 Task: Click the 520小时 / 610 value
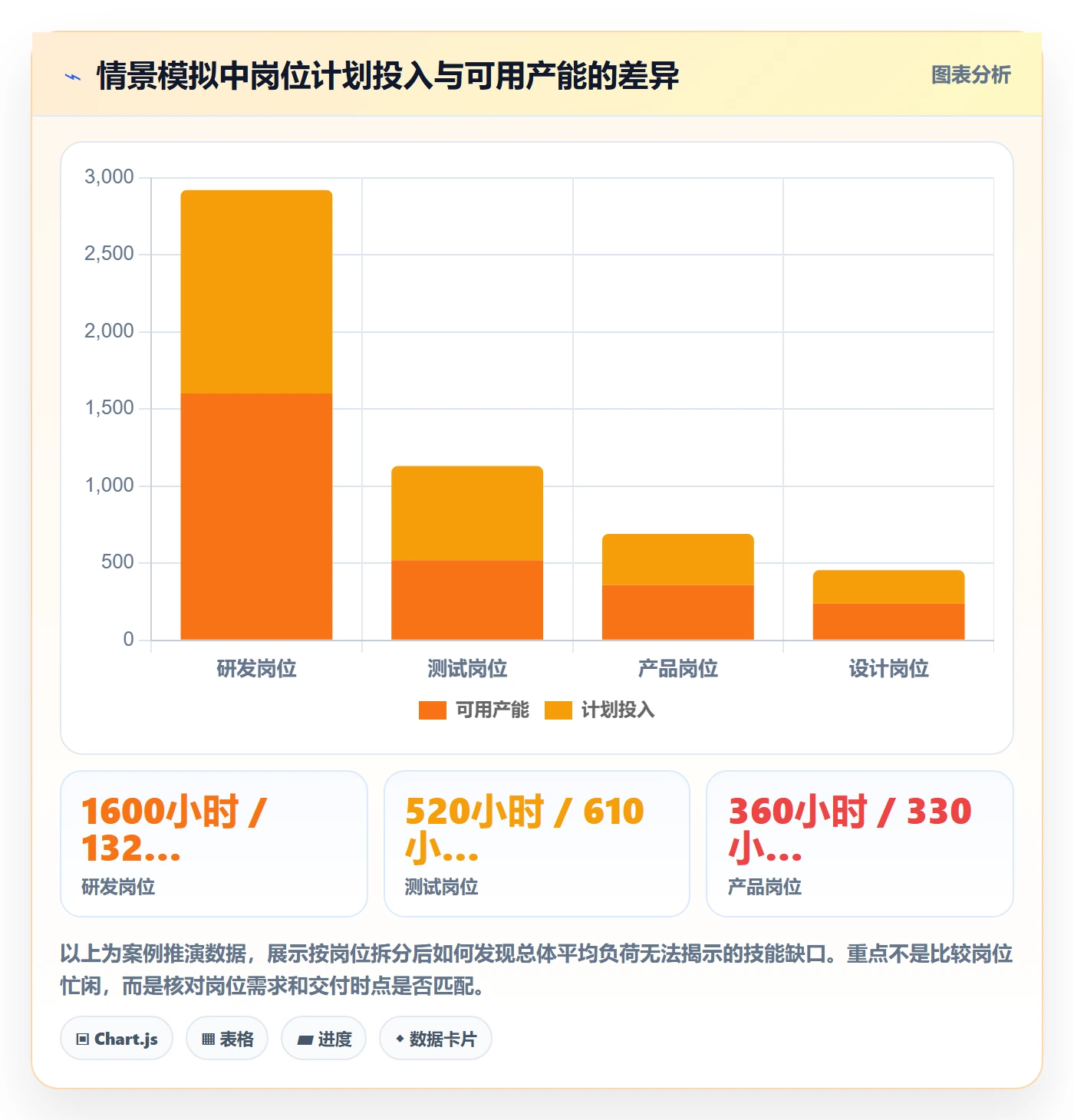525,830
